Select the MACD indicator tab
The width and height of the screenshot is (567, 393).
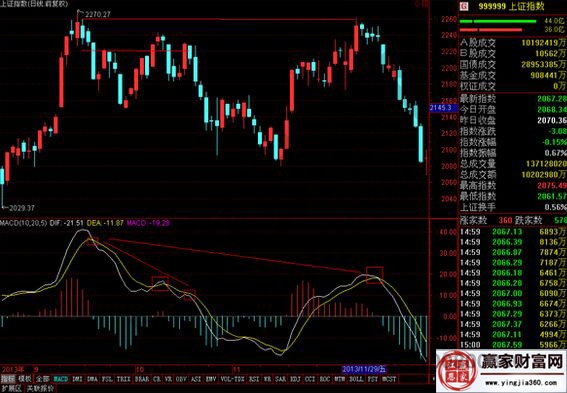pos(61,379)
